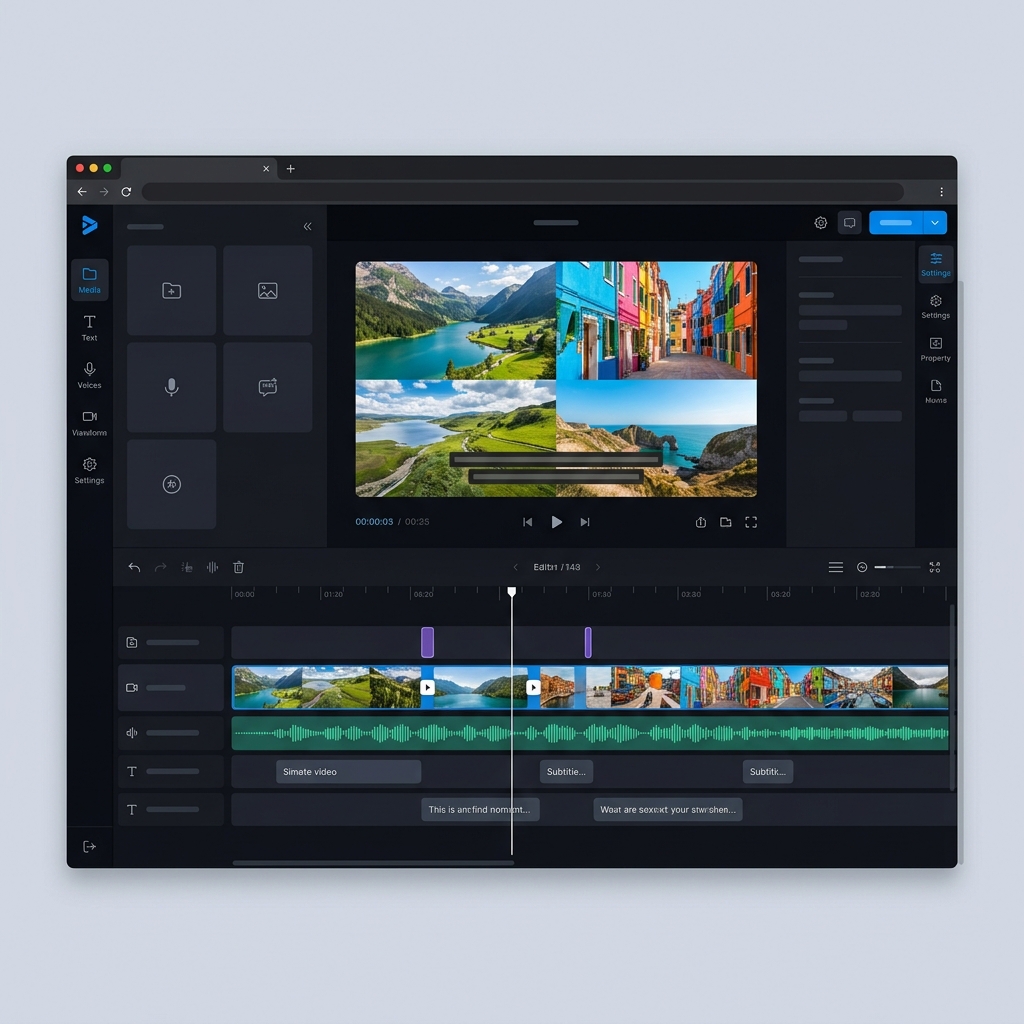1024x1024 pixels.
Task: Play the video preview
Action: 556,522
